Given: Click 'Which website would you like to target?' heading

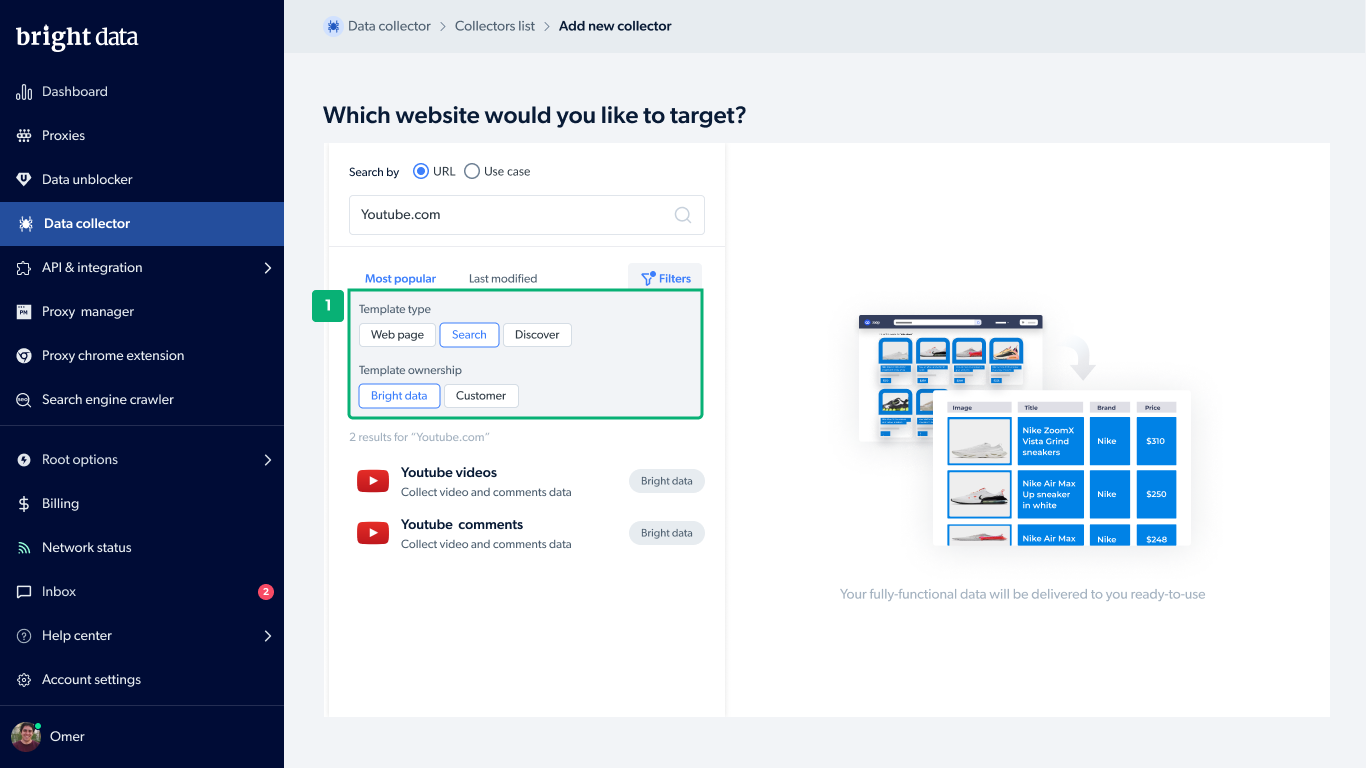Looking at the screenshot, I should pos(534,115).
